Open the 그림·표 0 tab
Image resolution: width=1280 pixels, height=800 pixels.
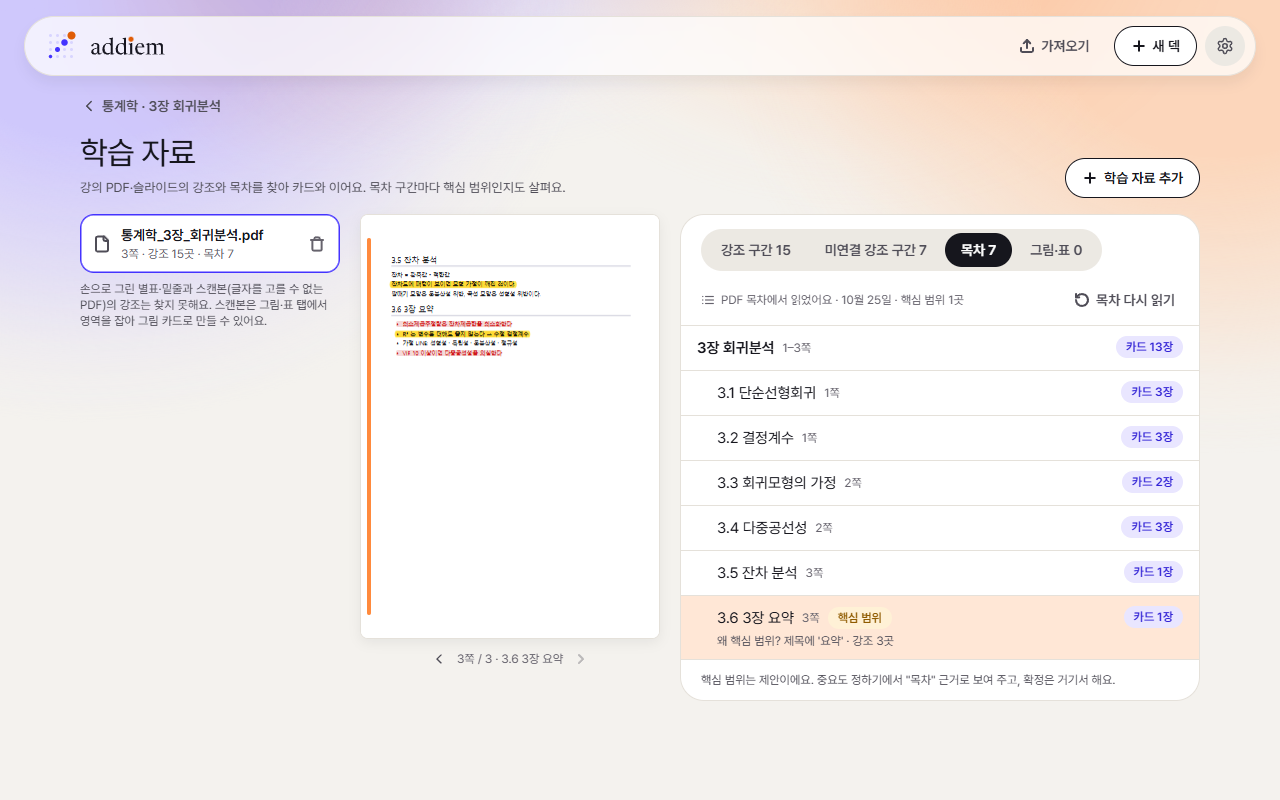click(x=1056, y=250)
